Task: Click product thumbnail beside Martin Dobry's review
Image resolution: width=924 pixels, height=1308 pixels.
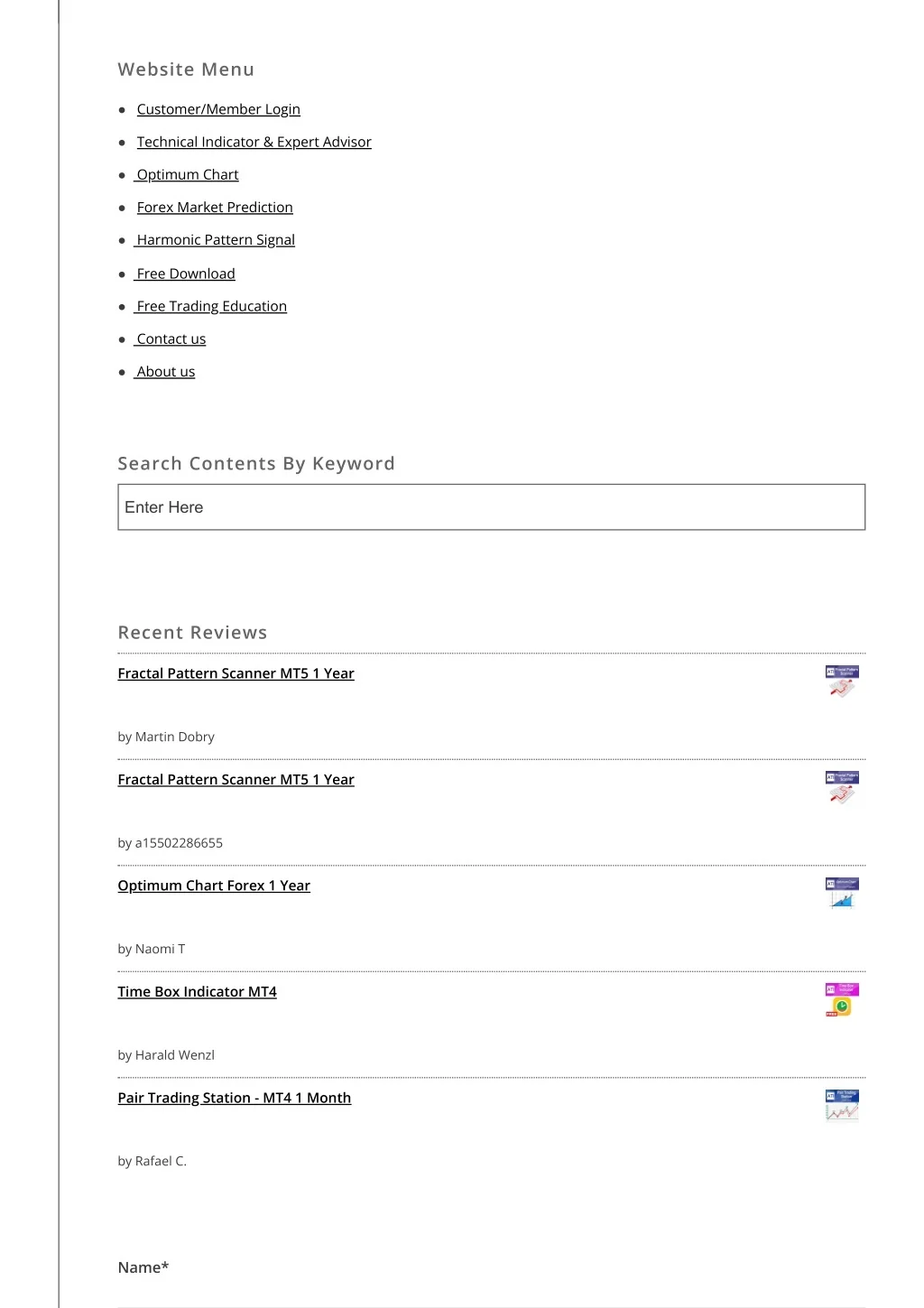Action: [x=842, y=682]
